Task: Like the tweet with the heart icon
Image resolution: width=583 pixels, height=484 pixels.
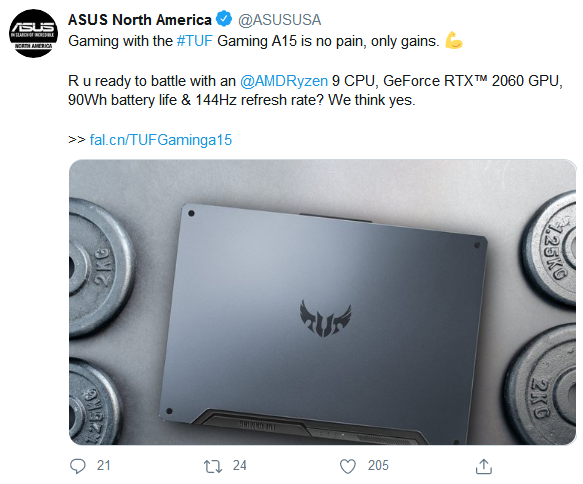Action: pyautogui.click(x=348, y=466)
